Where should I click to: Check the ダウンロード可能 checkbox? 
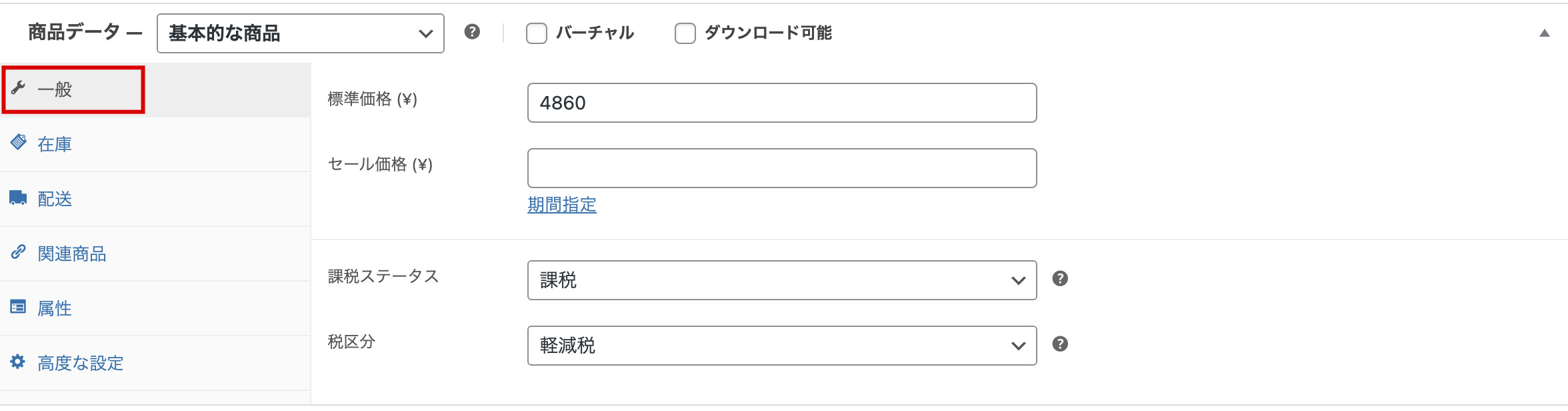tap(685, 33)
